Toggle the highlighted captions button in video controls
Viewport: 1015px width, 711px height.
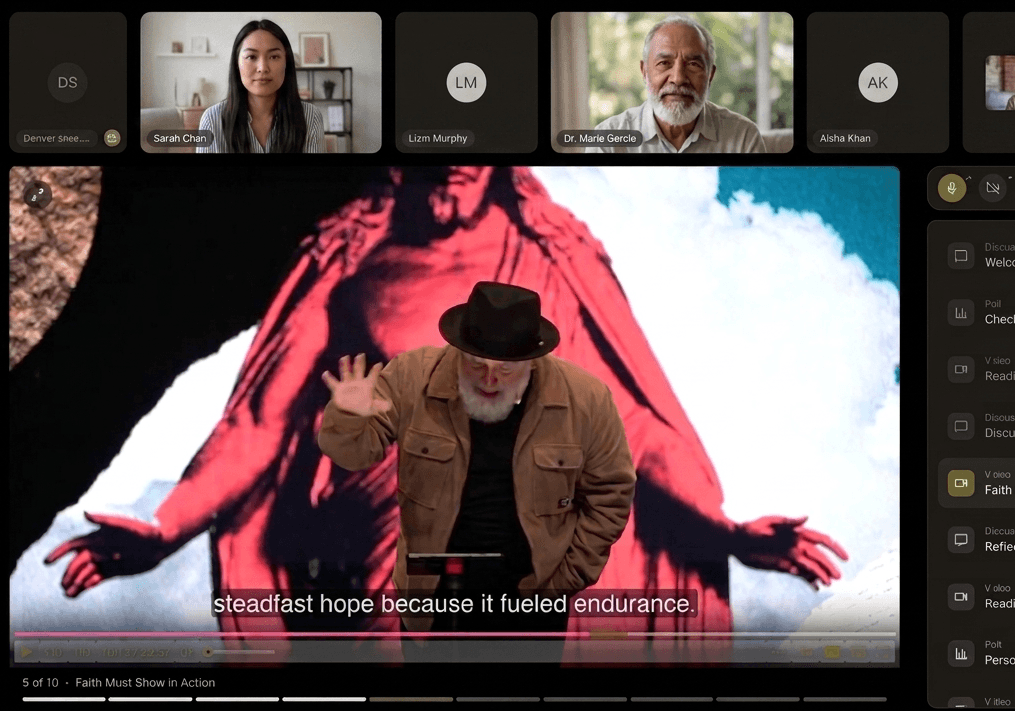click(x=832, y=652)
